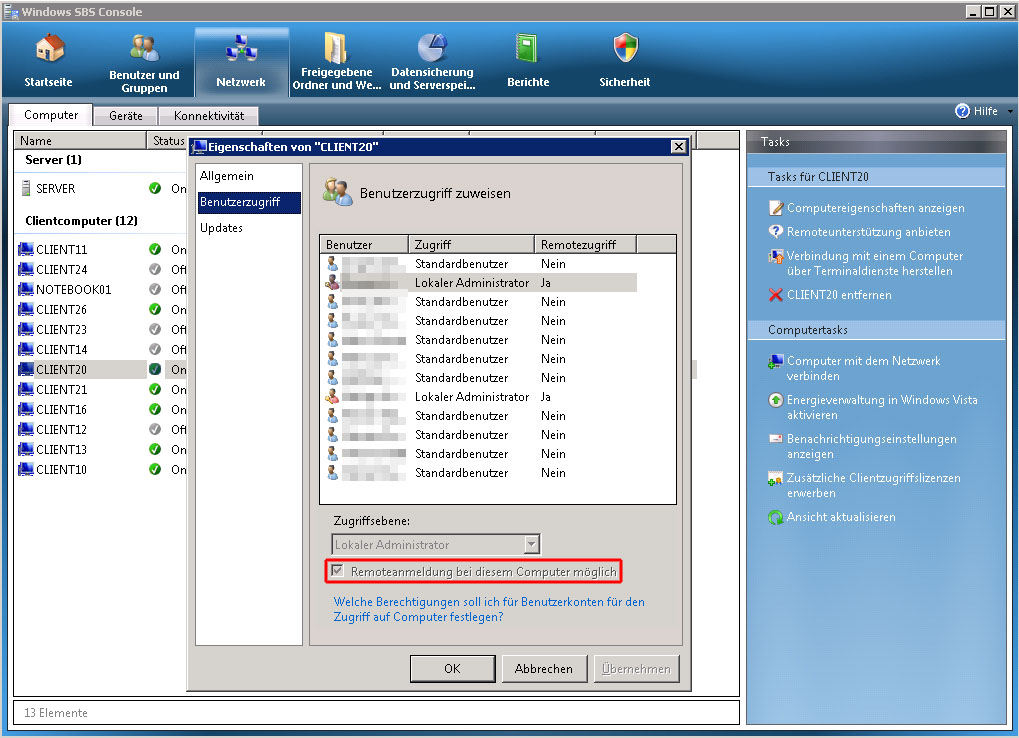Toggle Remoteanmeldung bei diesem Computer möglich

(x=337, y=571)
